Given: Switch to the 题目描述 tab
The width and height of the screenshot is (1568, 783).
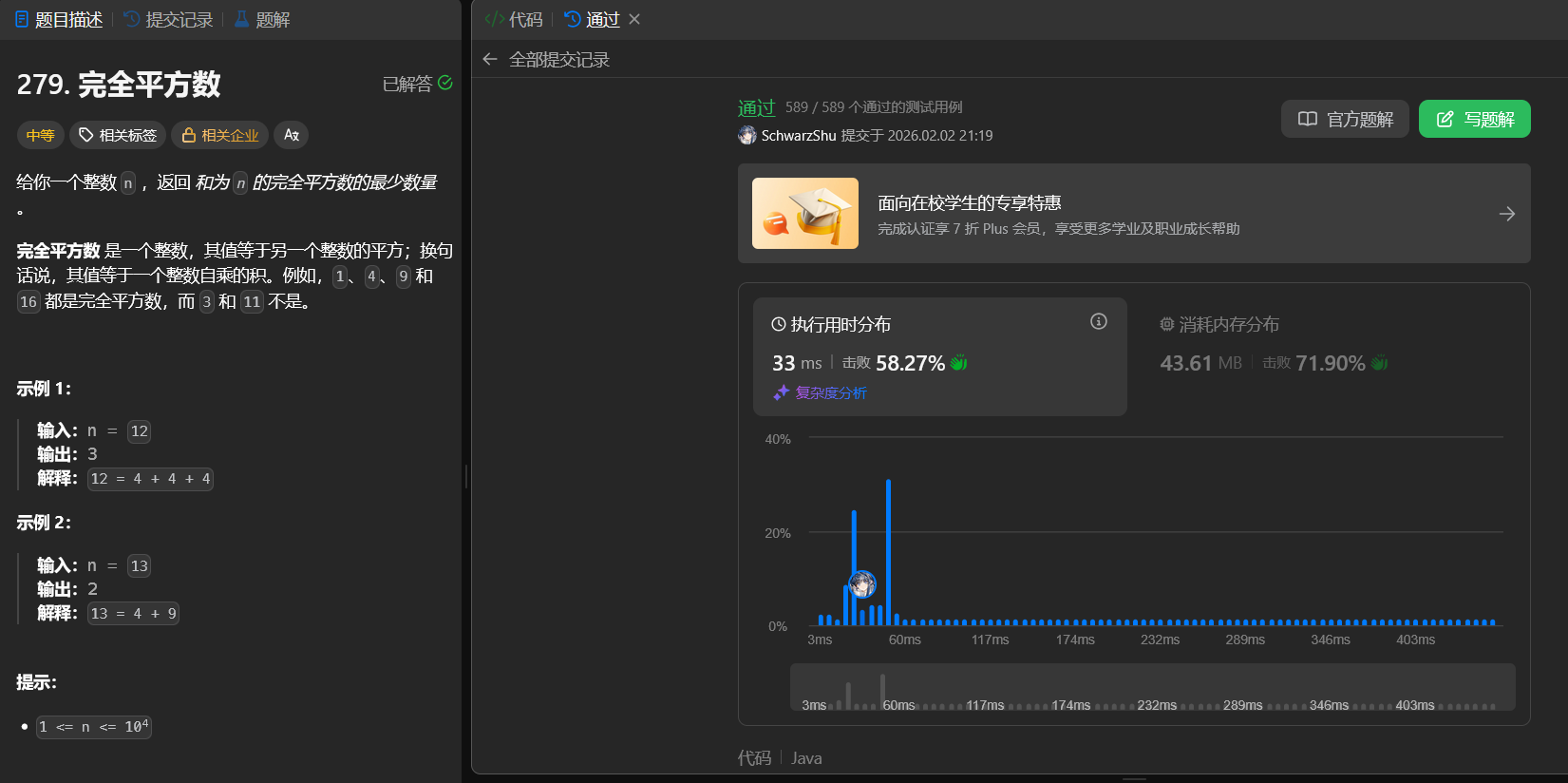Looking at the screenshot, I should (x=59, y=19).
